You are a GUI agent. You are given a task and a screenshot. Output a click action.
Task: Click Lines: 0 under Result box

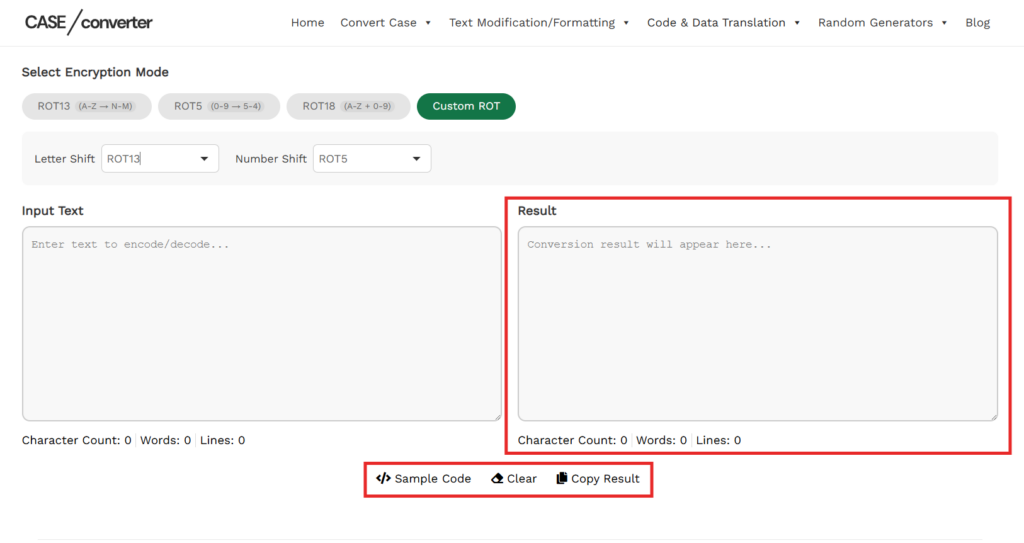[718, 440]
